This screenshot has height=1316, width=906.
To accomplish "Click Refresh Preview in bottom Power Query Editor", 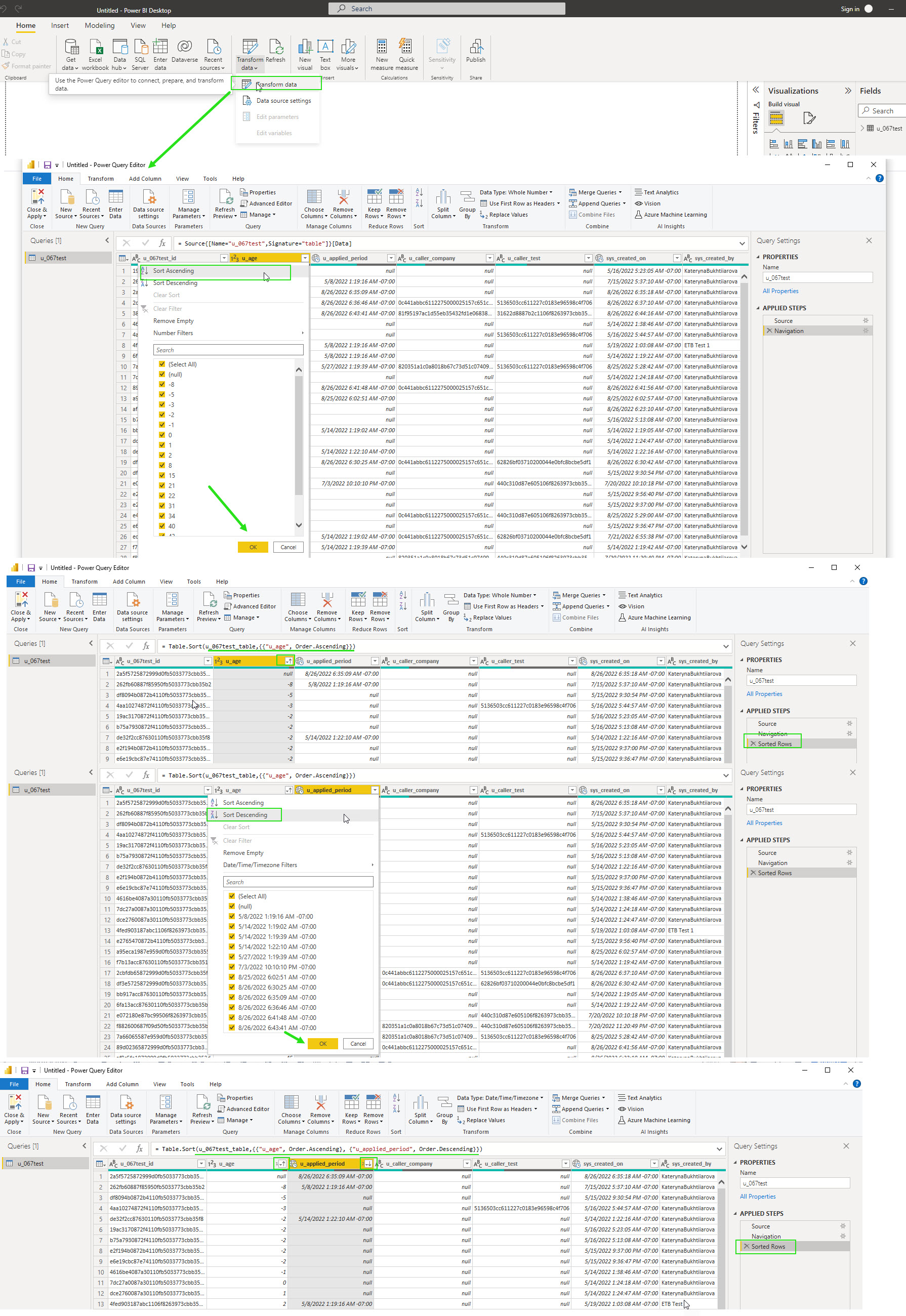I will [202, 1111].
